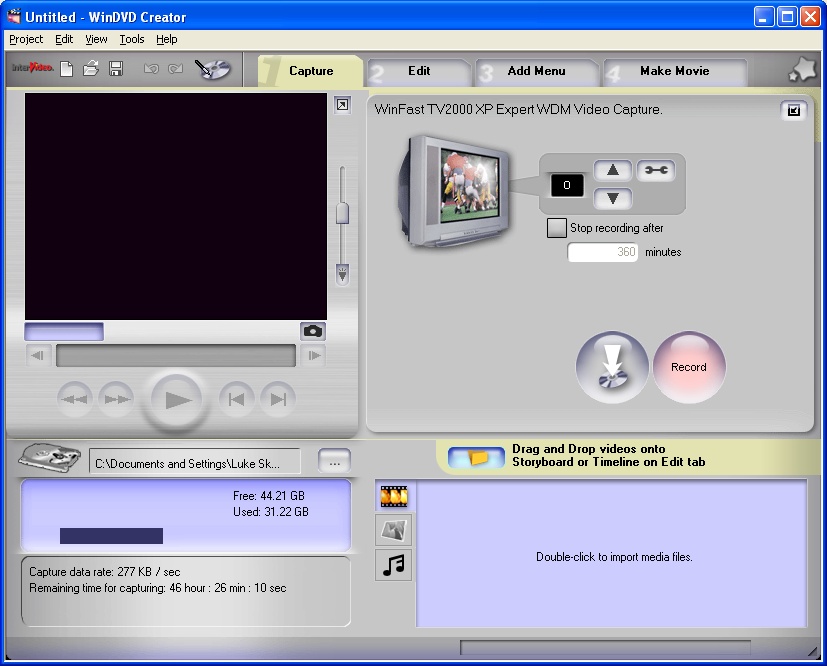
Task: Switch to the Make Movie tab
Action: (x=675, y=71)
